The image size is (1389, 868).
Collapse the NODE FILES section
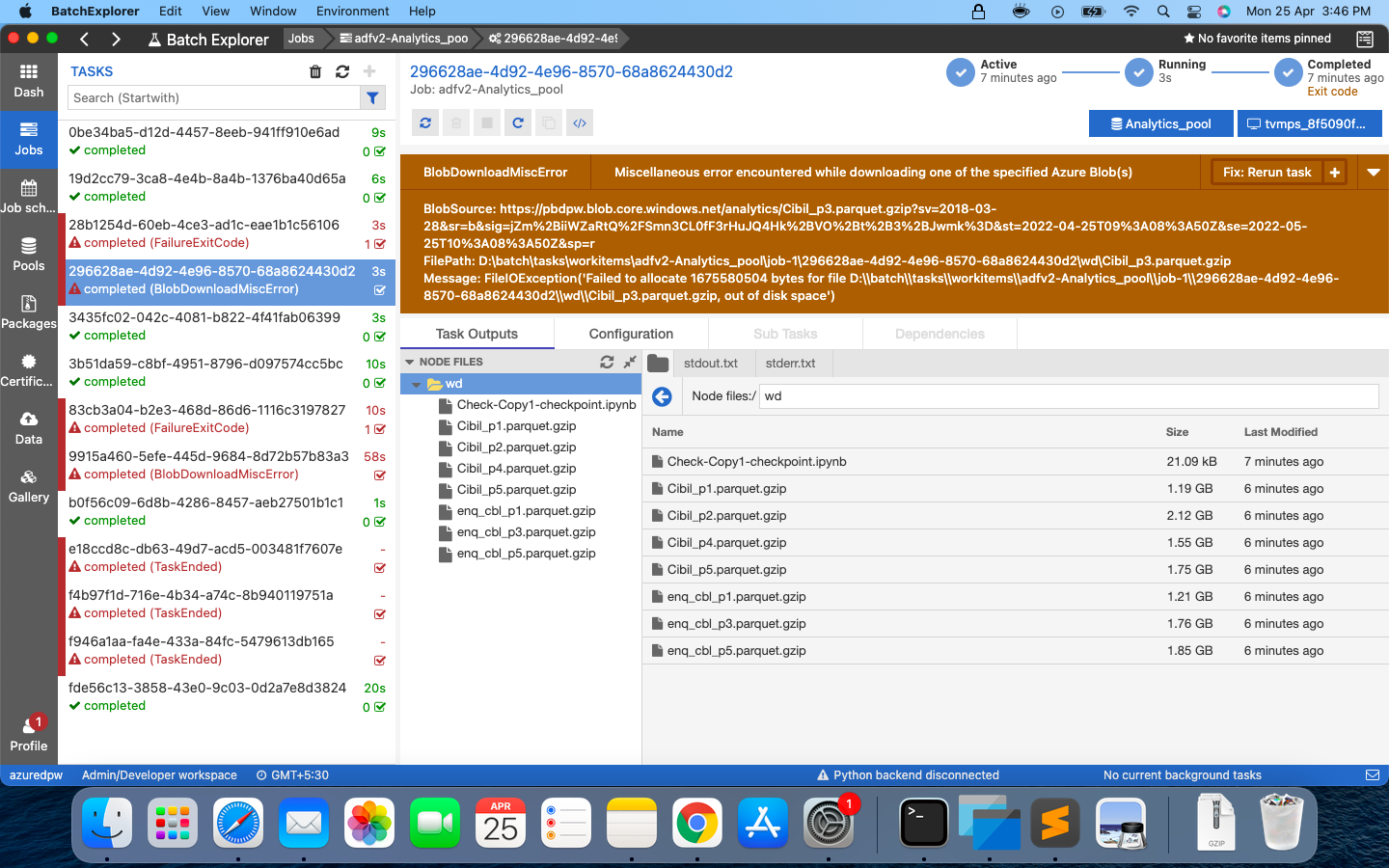410,362
